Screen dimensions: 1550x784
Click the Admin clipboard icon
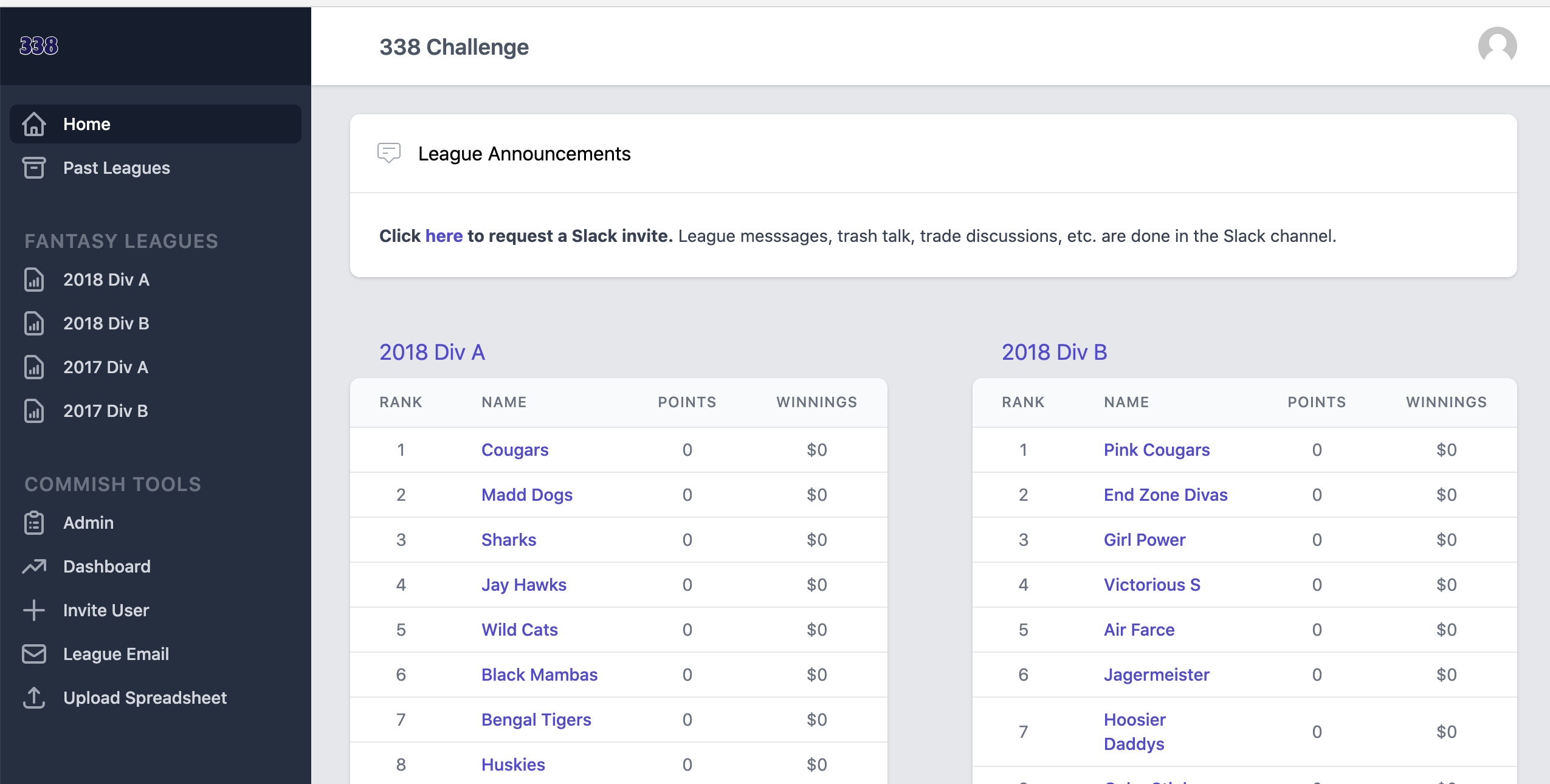[x=34, y=523]
